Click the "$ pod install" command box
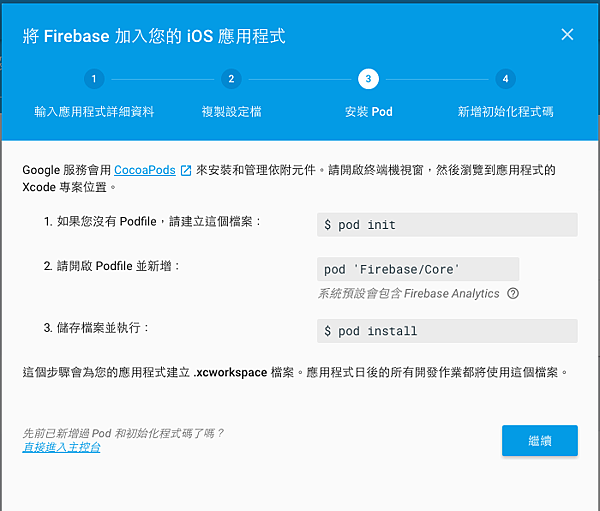Viewport: 600px width, 511px height. pyautogui.click(x=446, y=331)
